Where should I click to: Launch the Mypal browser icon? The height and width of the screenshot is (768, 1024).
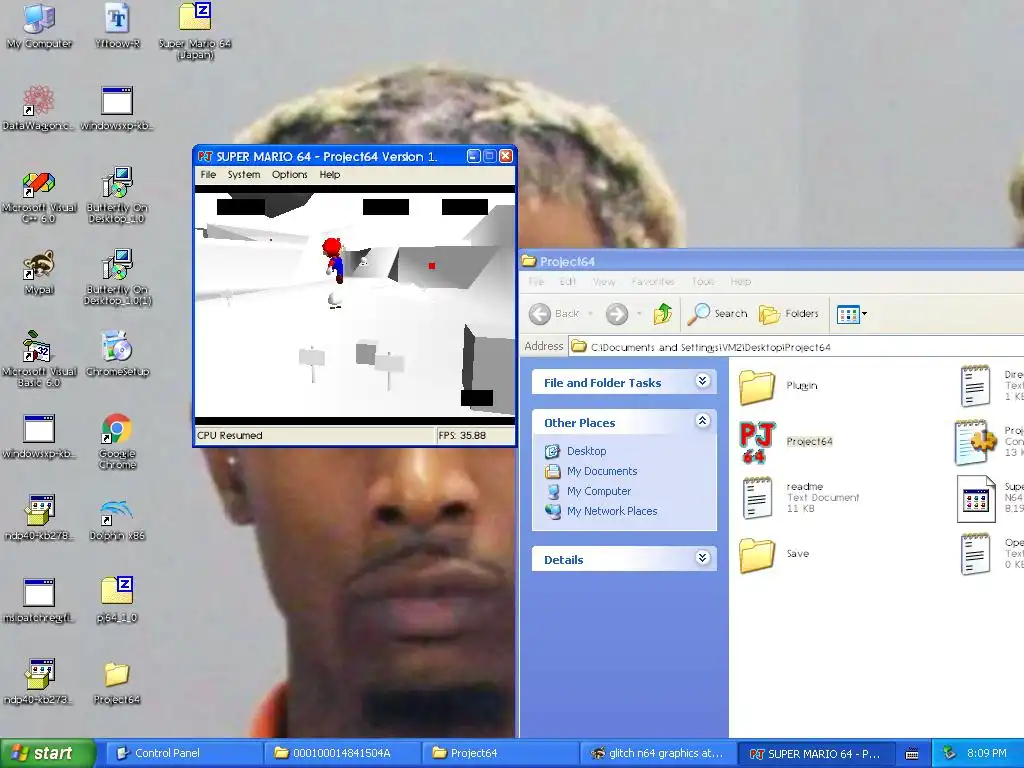coord(39,272)
